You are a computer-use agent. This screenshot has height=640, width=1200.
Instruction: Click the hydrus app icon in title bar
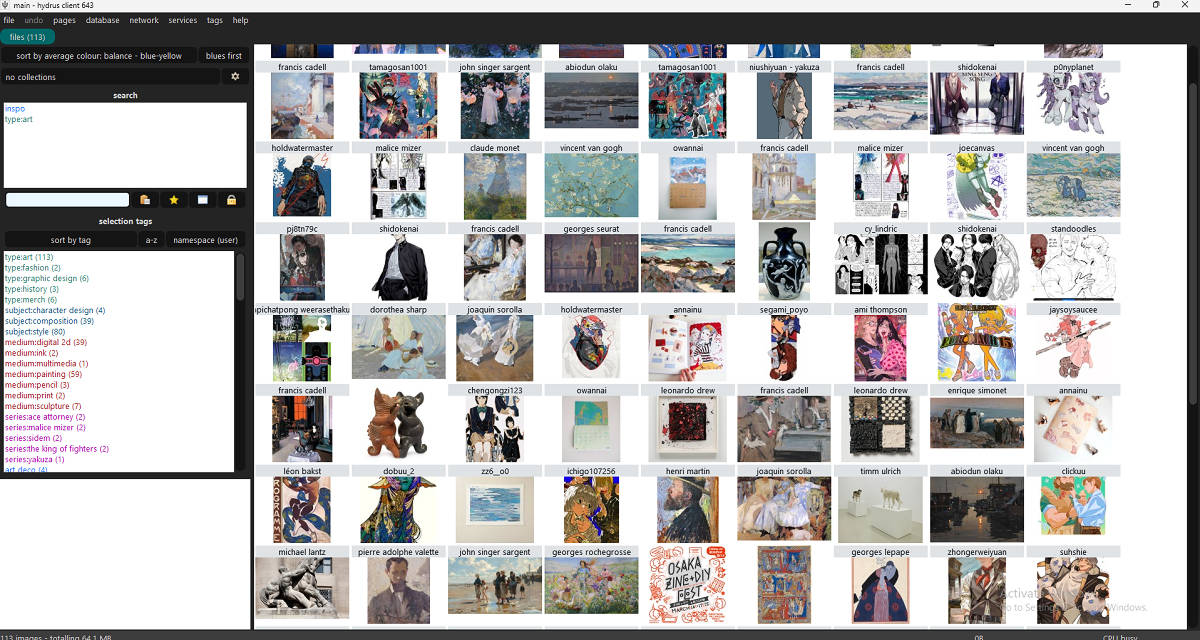pyautogui.click(x=6, y=5)
